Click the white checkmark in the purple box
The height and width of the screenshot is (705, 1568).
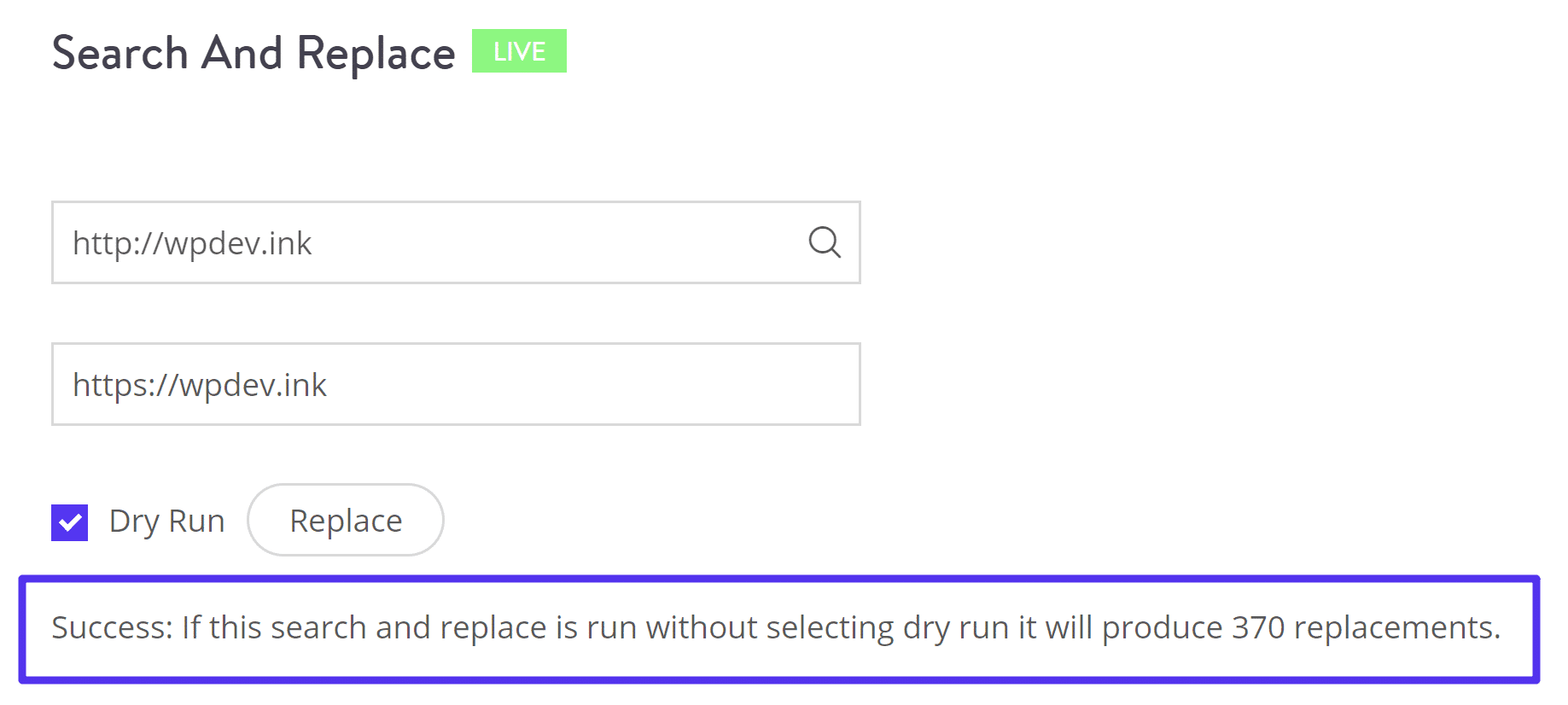70,522
